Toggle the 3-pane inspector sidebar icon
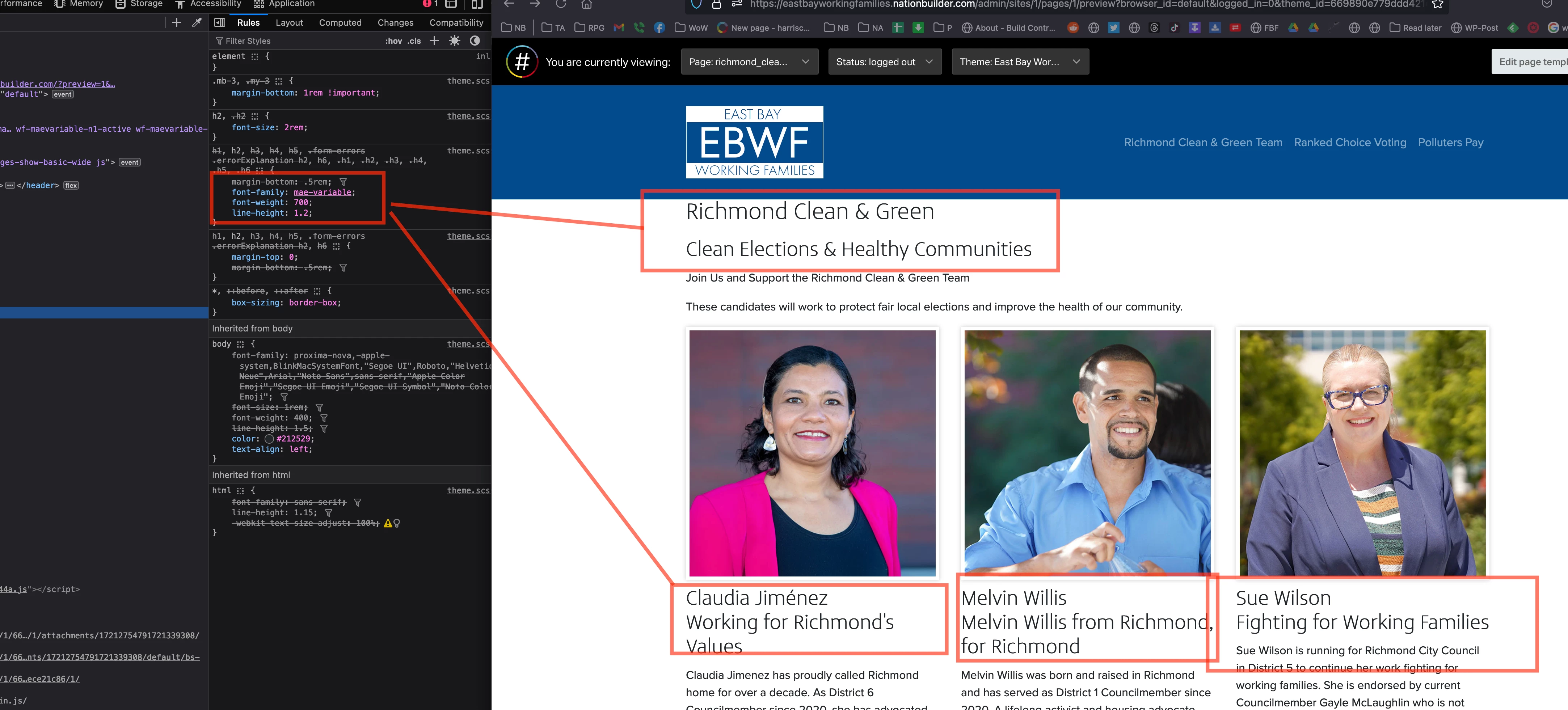The image size is (1568, 710). 220,22
